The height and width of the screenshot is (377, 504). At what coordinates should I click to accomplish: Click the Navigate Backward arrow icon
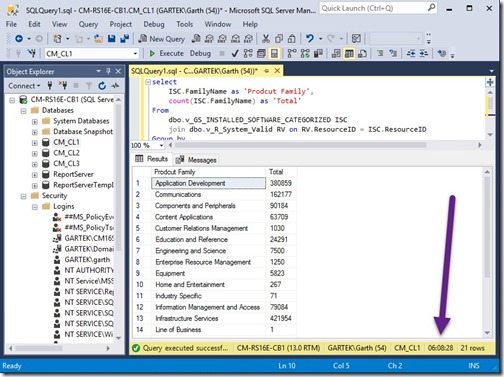tap(19, 39)
